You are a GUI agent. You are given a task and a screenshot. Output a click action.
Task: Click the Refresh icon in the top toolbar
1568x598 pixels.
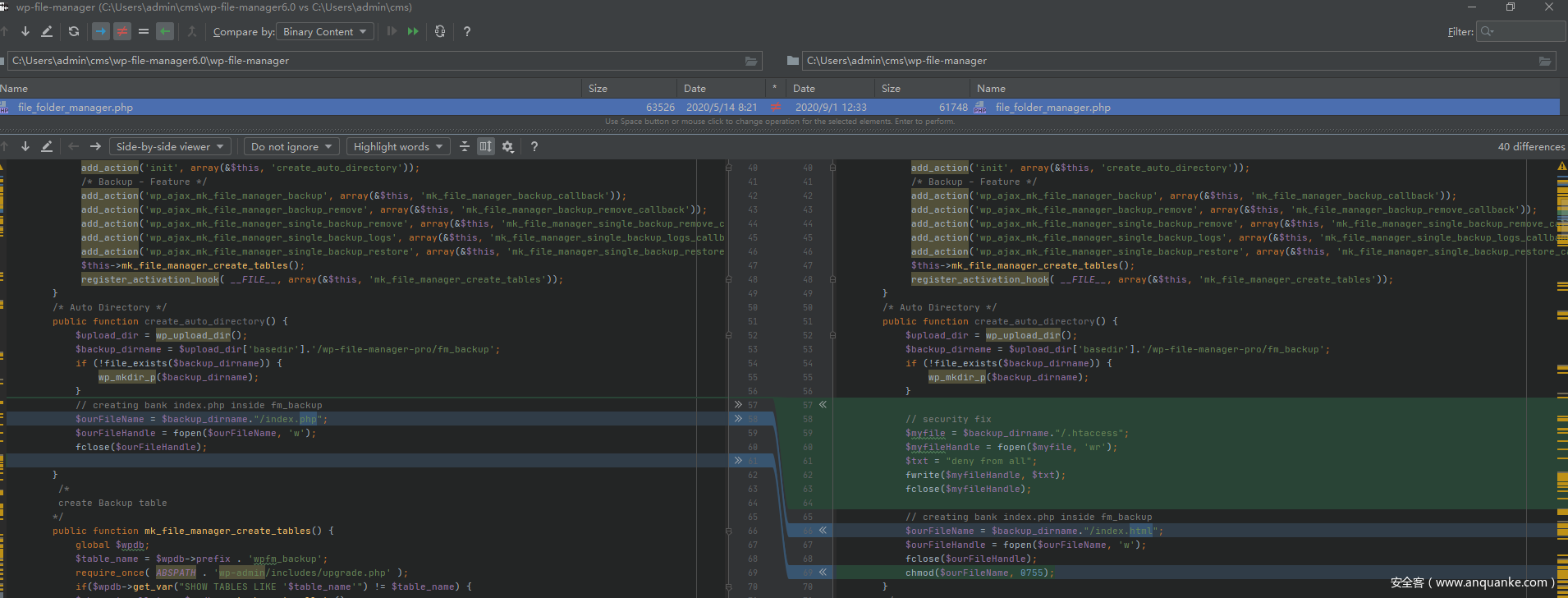click(74, 31)
